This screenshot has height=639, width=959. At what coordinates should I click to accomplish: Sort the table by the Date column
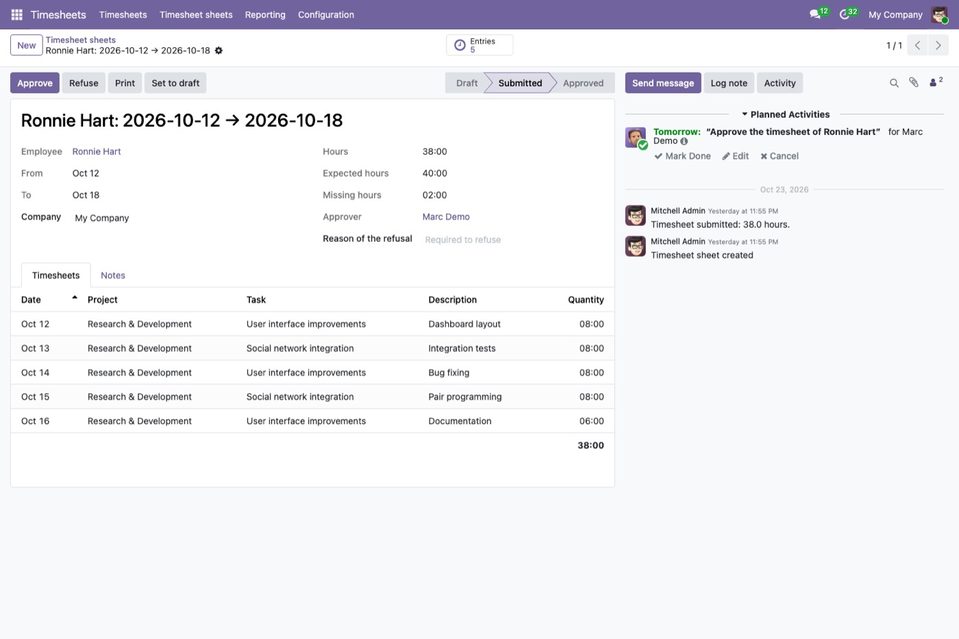pos(49,300)
